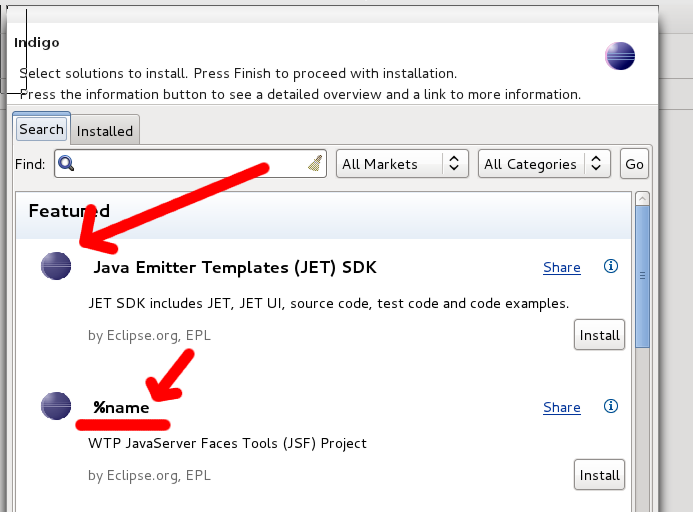
Task: Click the results list scrollbar thumb
Action: pyautogui.click(x=642, y=276)
